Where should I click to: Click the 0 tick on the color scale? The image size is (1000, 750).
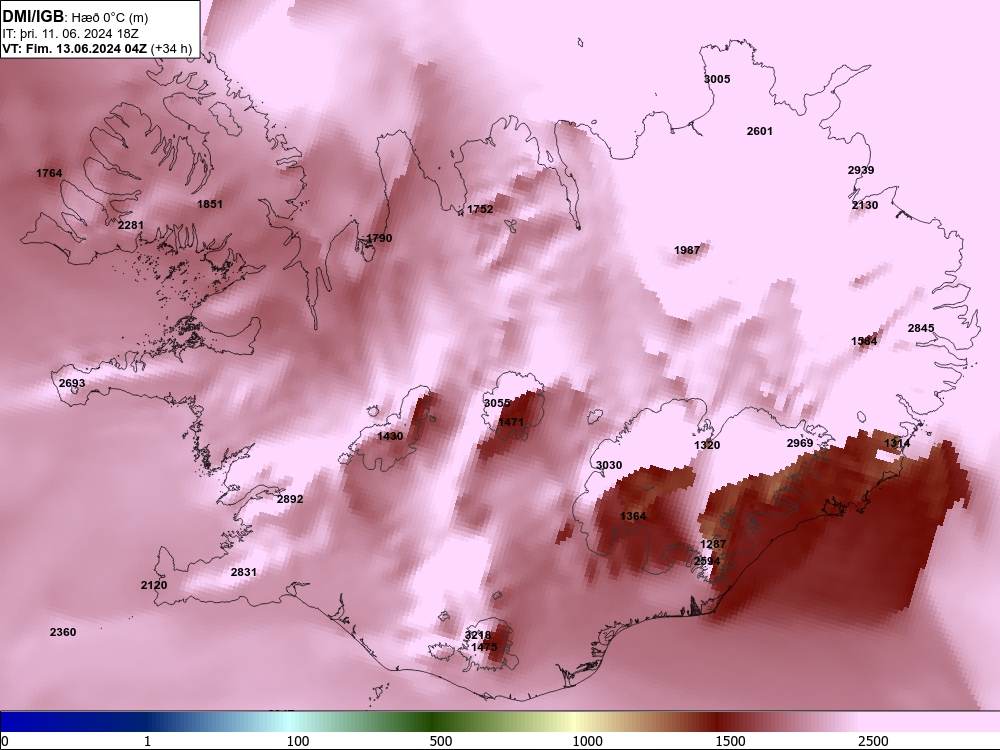pyautogui.click(x=5, y=741)
